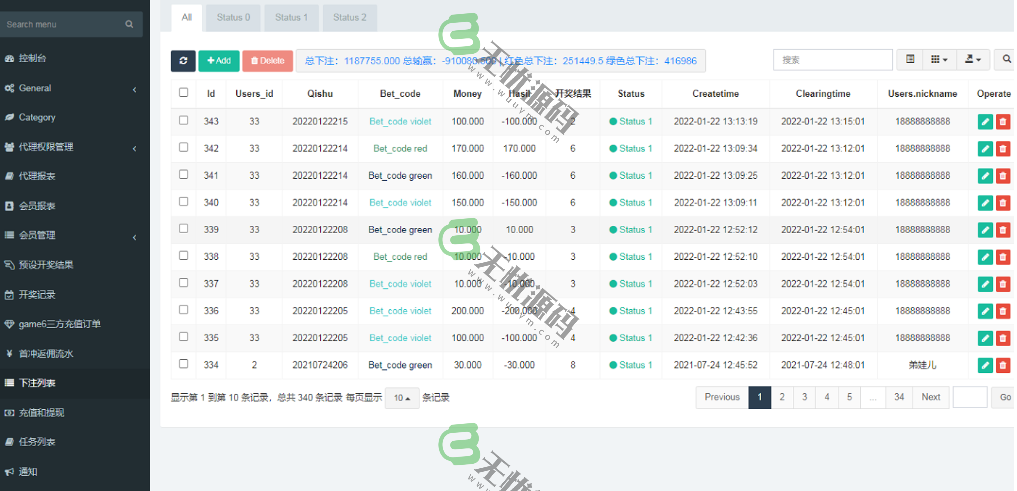Click the edit pencil icon for row 343
This screenshot has height=491, width=1017.
[985, 122]
